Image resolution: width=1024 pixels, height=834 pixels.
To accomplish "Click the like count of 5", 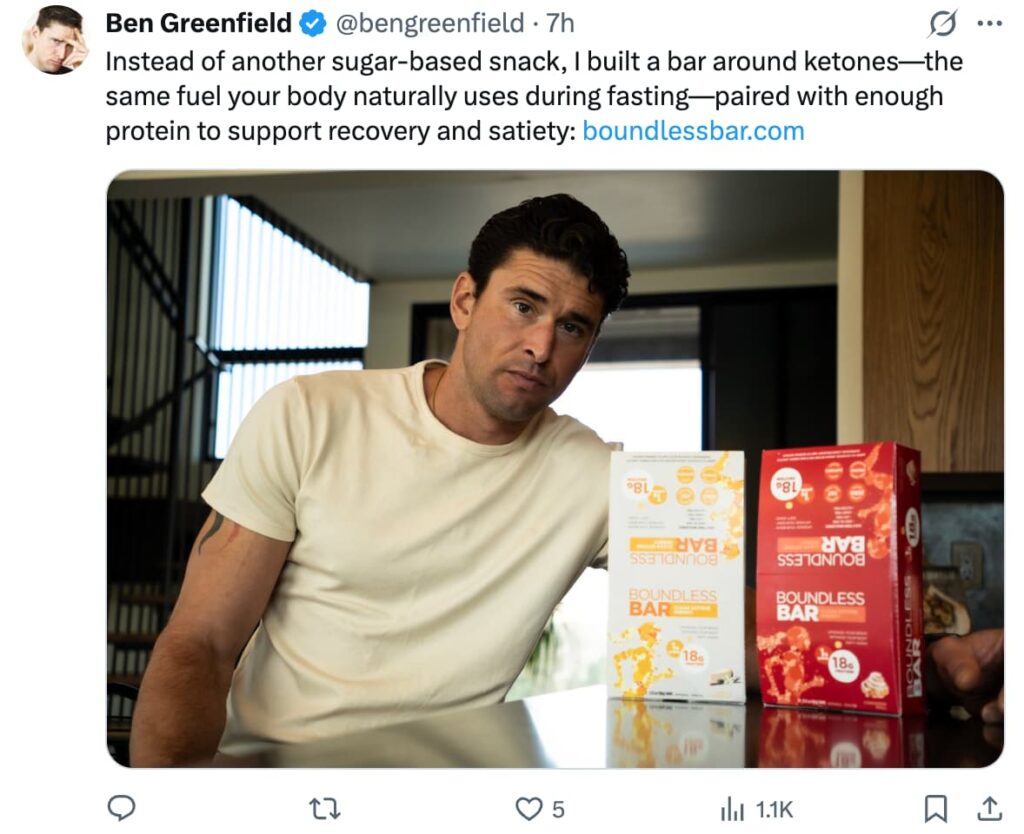I will pos(558,810).
